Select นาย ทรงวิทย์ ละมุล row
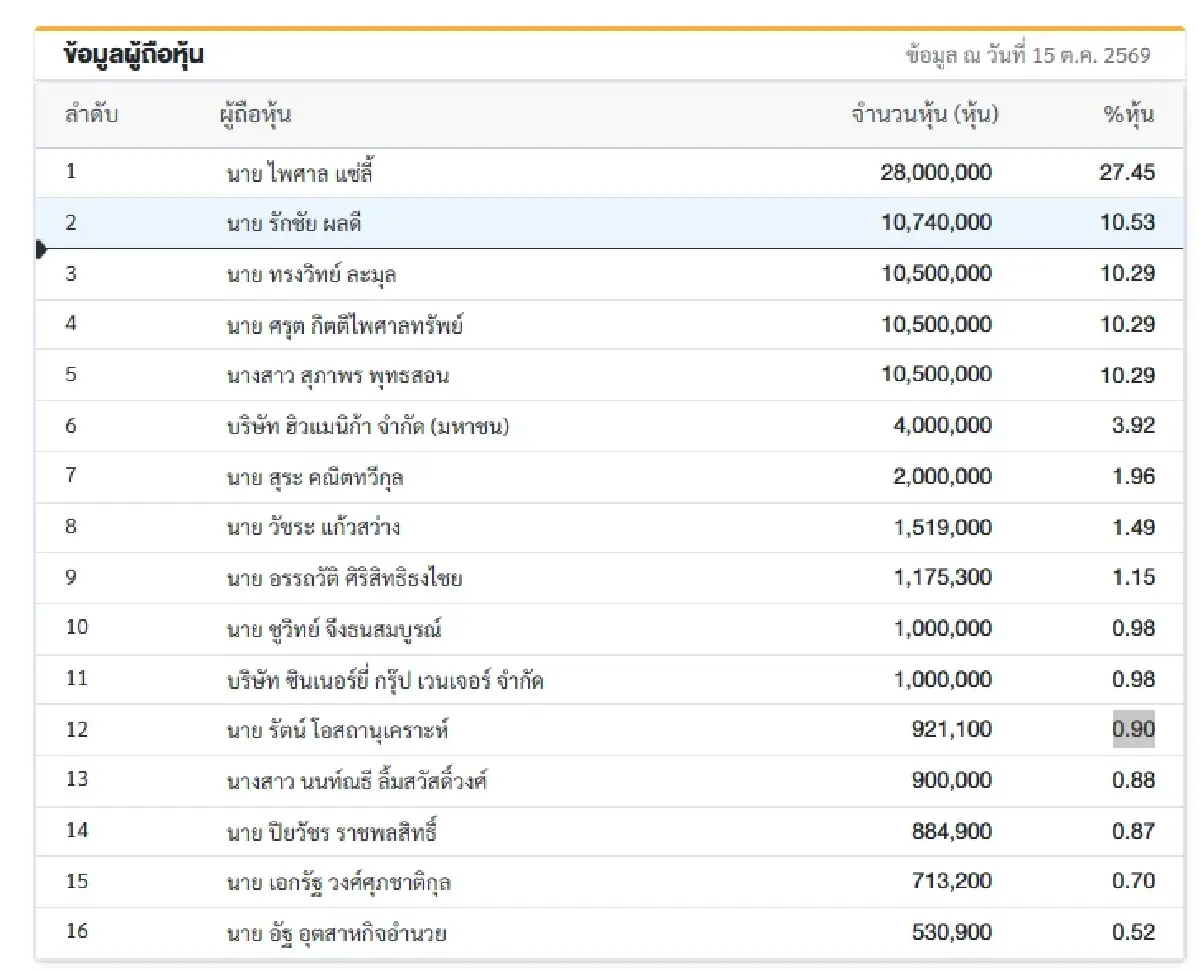Screen dimensions: 1200x971 pos(609,274)
